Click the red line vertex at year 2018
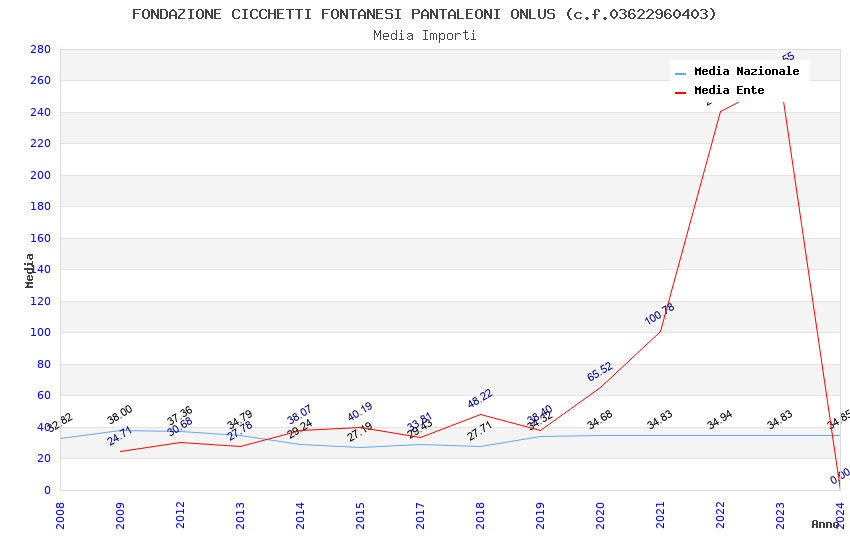 480,415
